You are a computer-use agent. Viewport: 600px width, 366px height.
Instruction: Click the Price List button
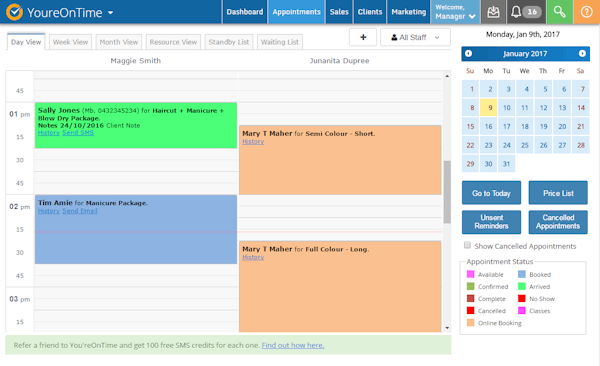coord(558,193)
